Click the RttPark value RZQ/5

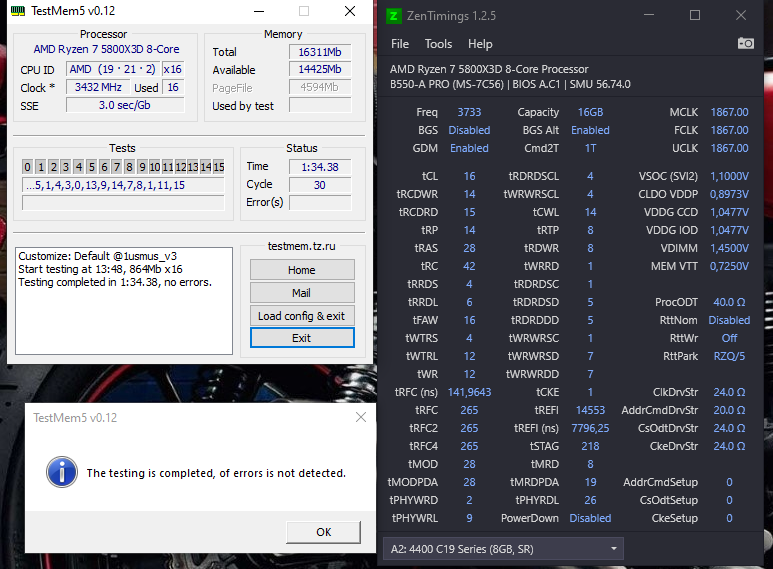729,356
